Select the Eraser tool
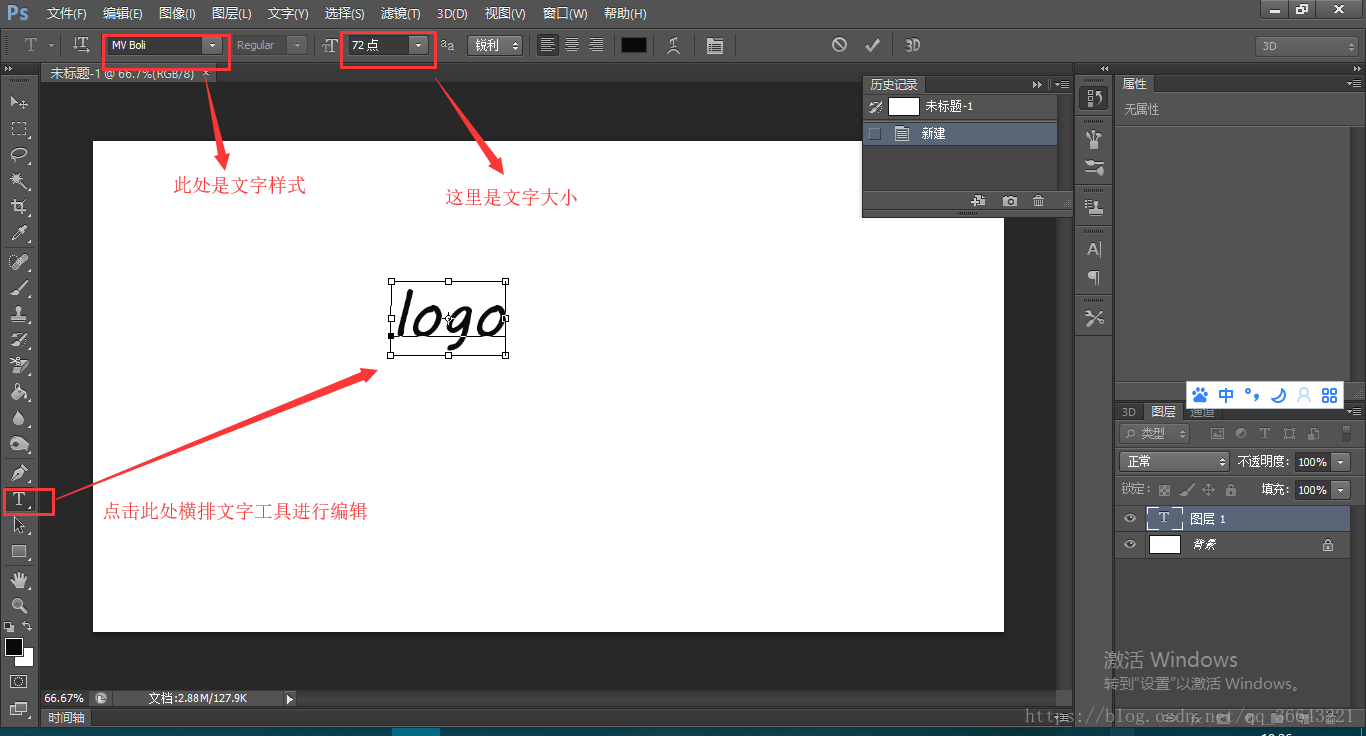The image size is (1366, 736). [x=19, y=366]
